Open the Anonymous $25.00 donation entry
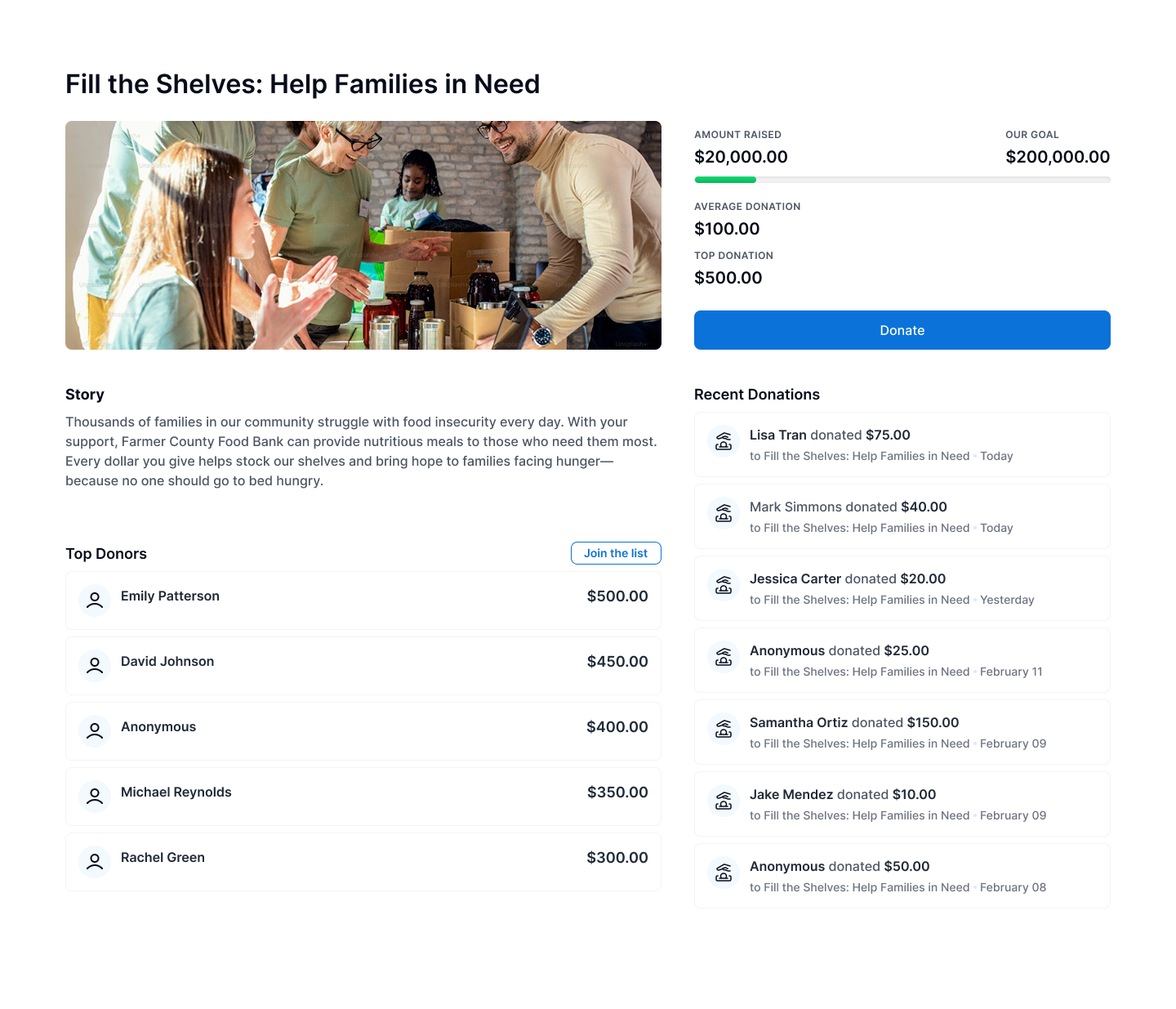Screen dimensions: 1176x1009 tap(902, 660)
